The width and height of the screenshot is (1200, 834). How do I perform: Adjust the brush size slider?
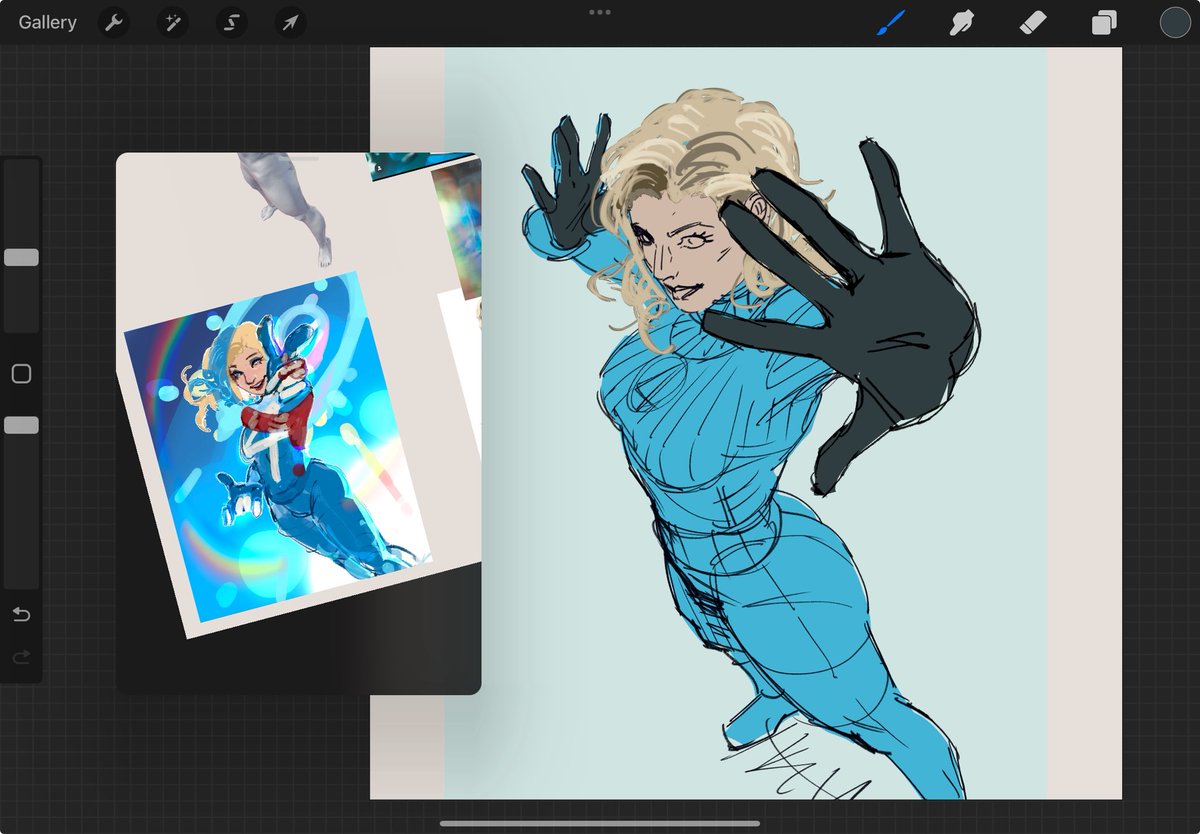coord(21,257)
